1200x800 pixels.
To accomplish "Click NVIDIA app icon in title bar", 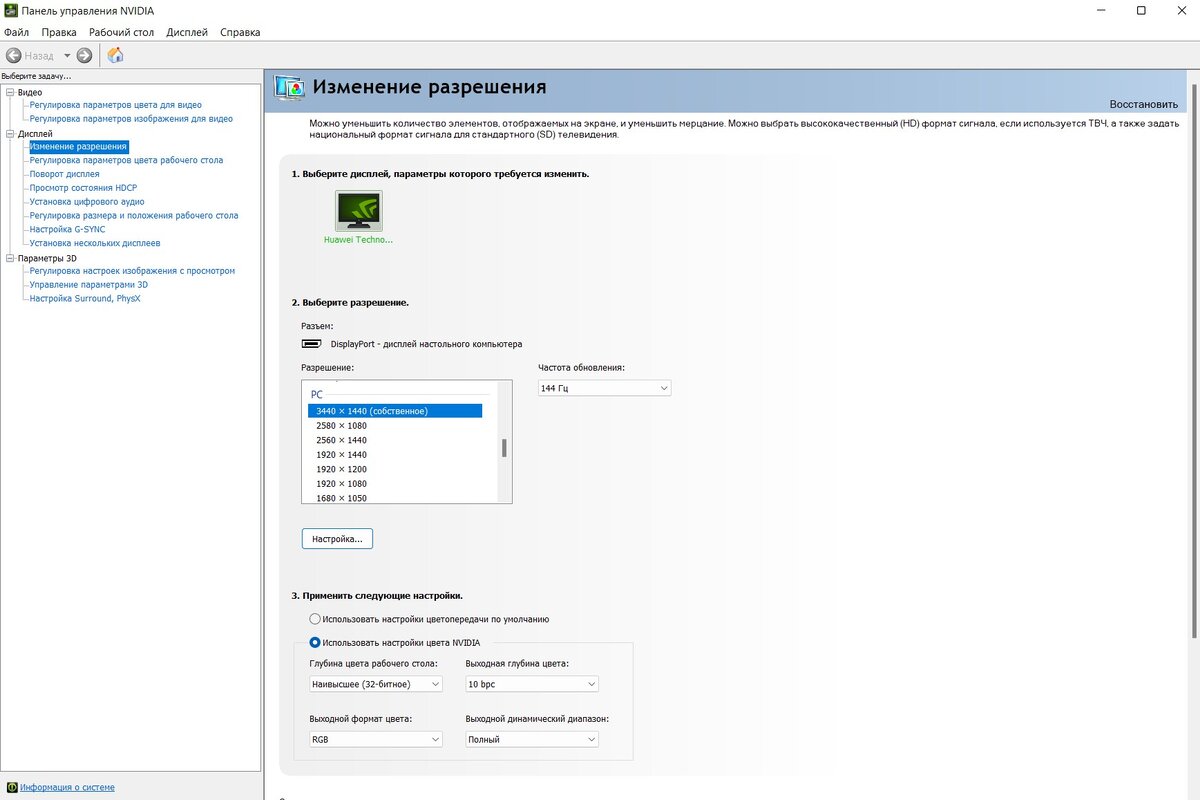I will [10, 10].
